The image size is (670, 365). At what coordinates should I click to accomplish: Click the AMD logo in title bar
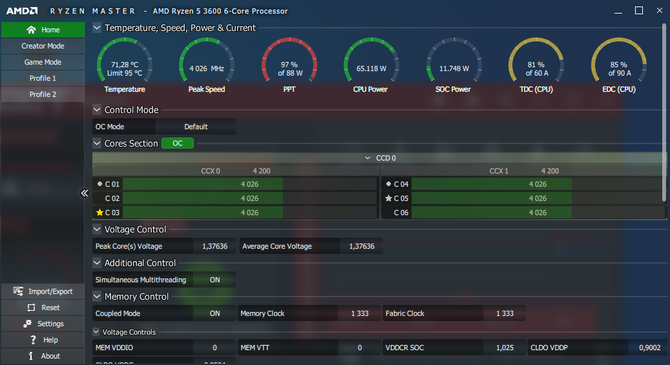click(22, 11)
